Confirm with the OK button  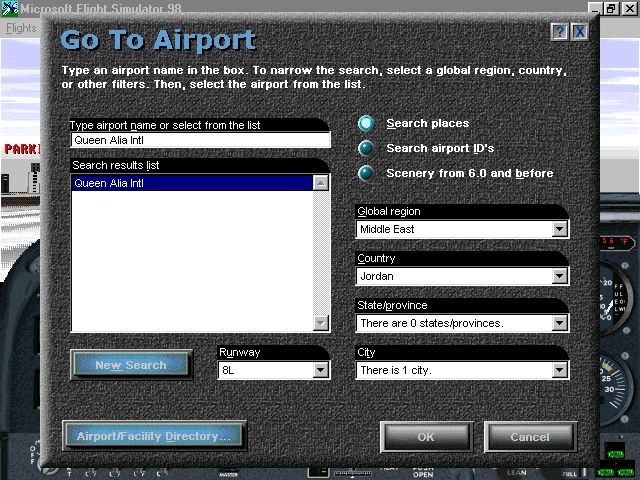(x=427, y=437)
